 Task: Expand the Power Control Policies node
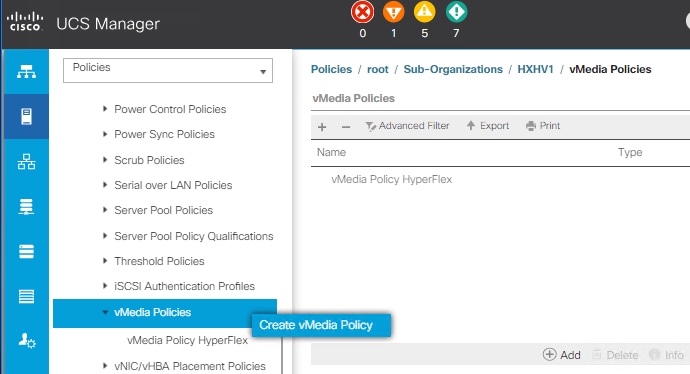[105, 109]
